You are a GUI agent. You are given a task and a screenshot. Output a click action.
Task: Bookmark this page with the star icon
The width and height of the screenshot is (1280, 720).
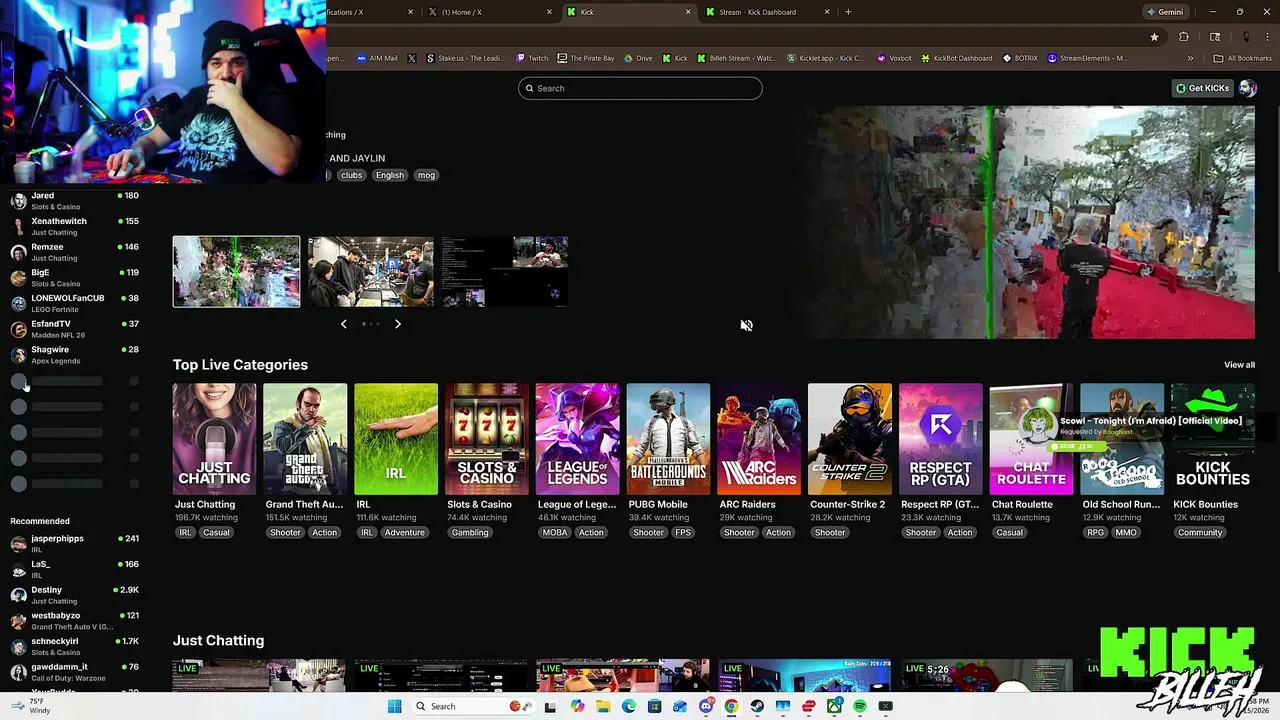click(1154, 37)
